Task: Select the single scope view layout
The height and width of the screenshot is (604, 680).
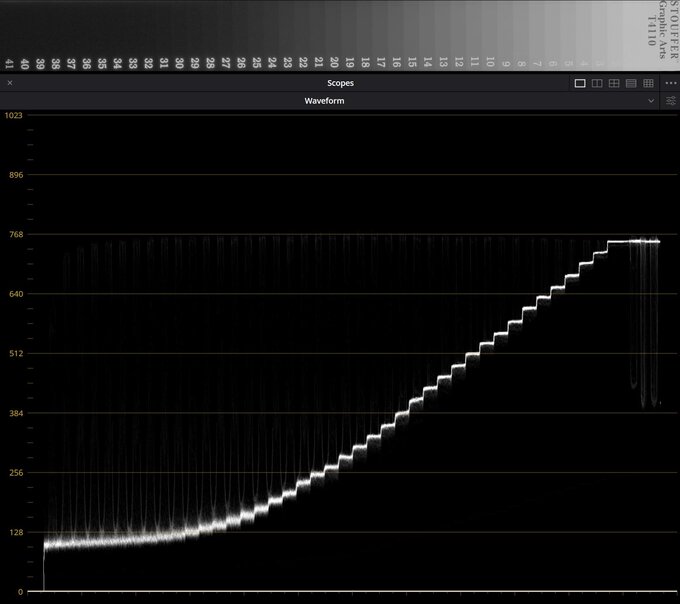Action: [580, 83]
